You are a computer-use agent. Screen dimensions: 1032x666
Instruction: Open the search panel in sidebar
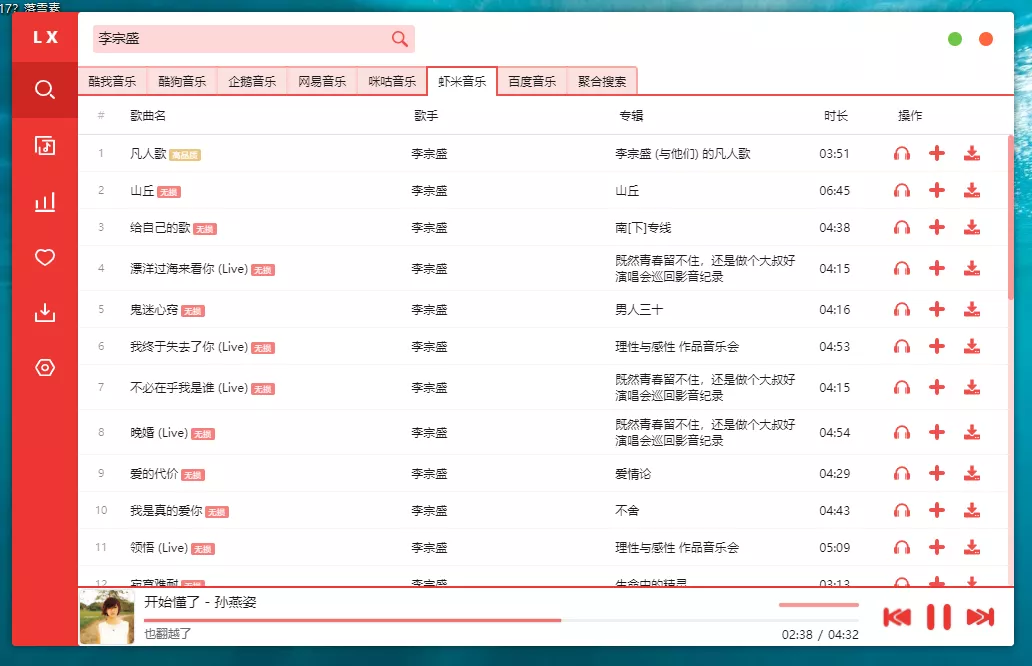tap(44, 89)
